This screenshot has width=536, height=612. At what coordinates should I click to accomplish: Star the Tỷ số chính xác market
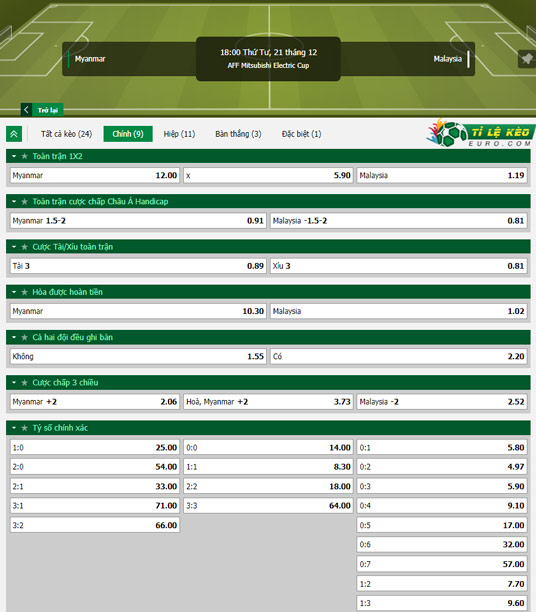tap(25, 428)
